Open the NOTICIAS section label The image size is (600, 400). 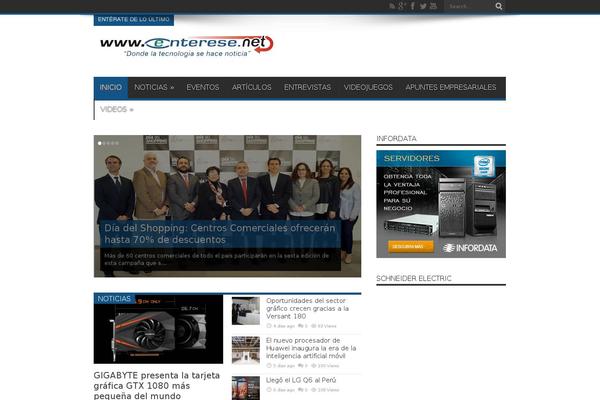pyautogui.click(x=114, y=299)
